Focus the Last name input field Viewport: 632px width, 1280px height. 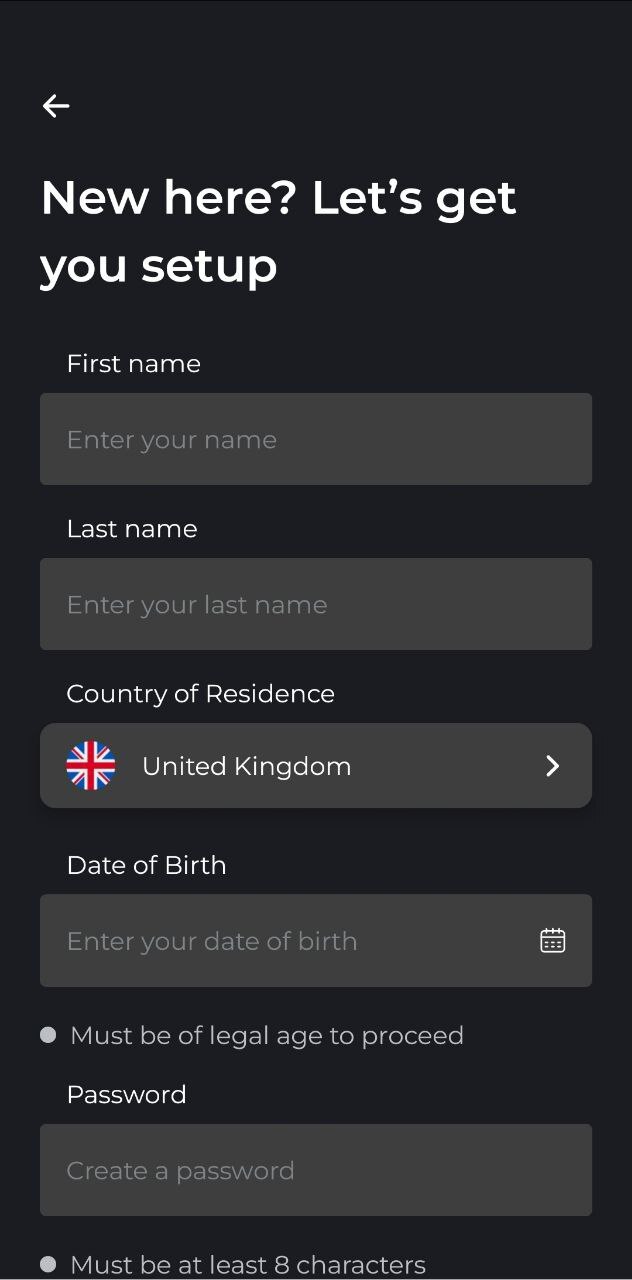(316, 604)
